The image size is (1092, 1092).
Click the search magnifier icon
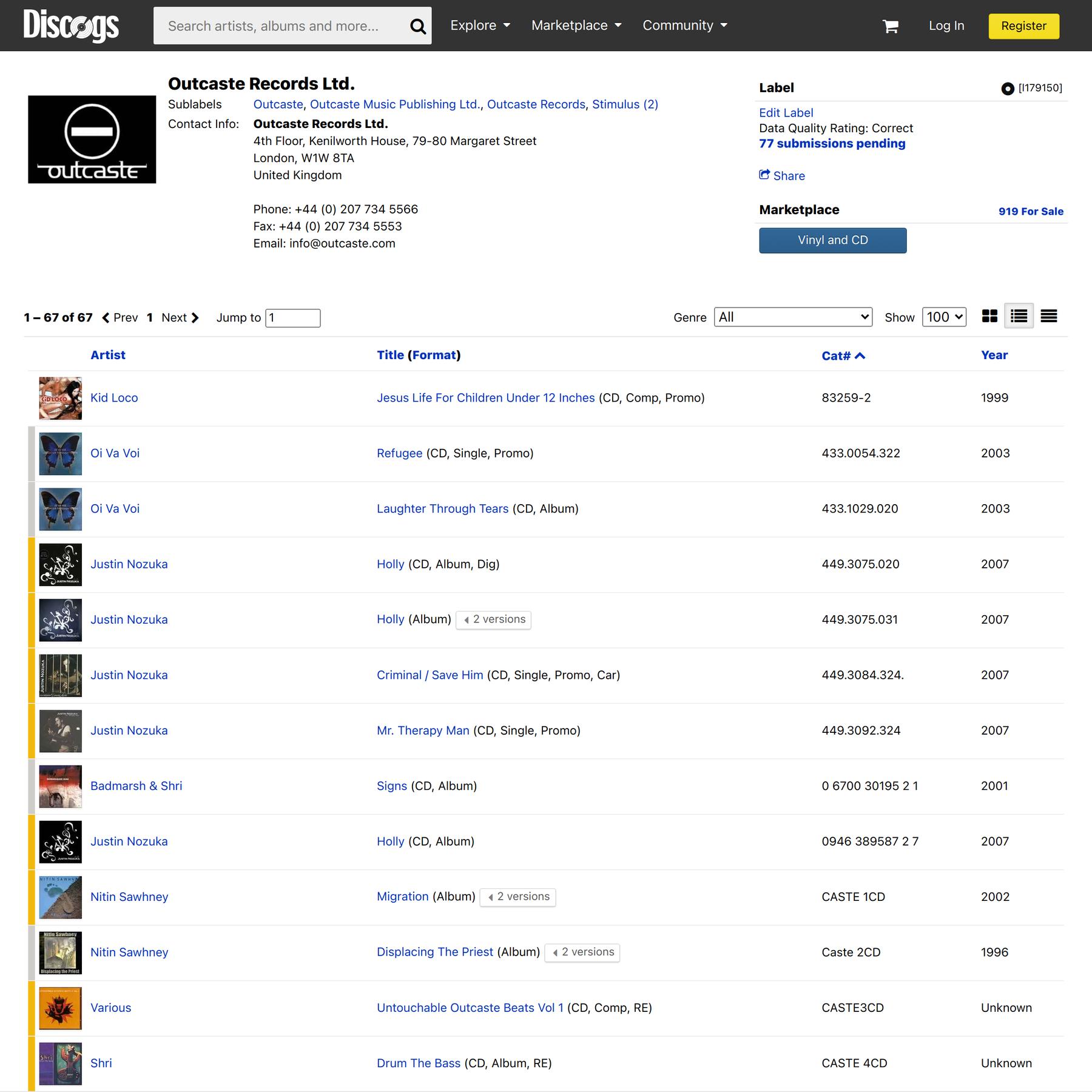417,26
